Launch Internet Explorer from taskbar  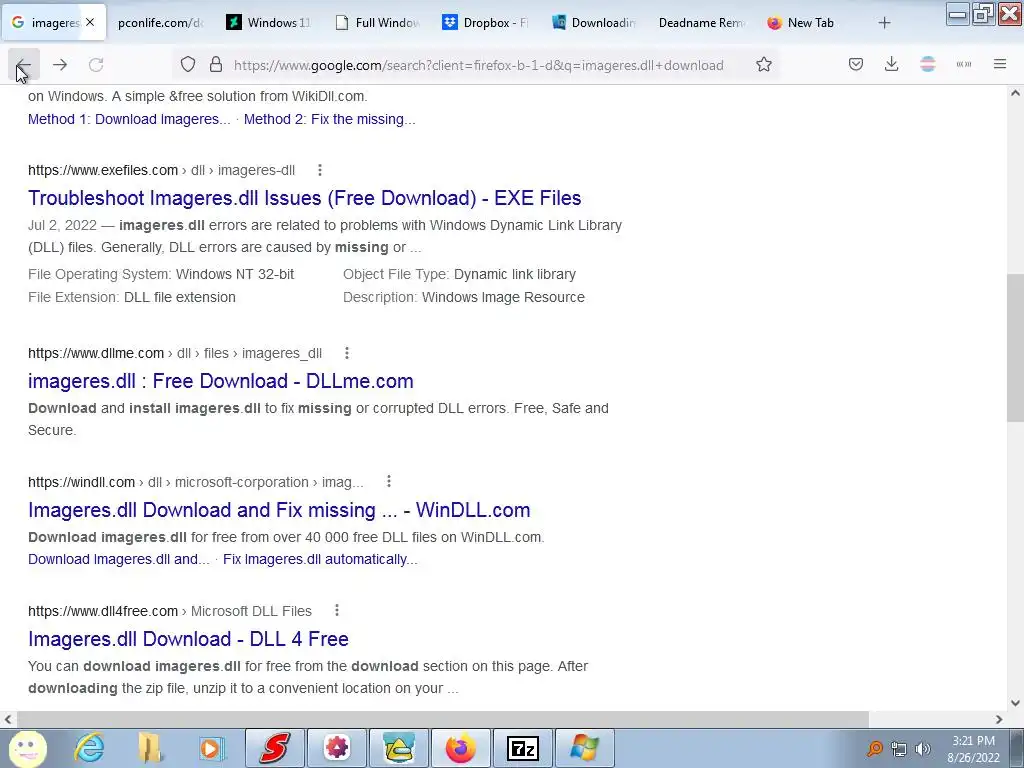click(x=89, y=748)
